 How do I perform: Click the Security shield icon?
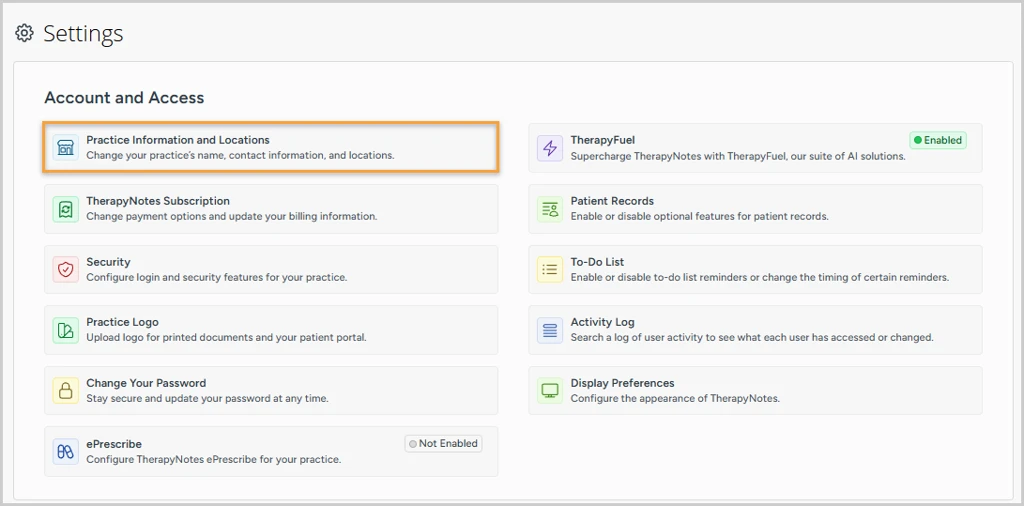coord(65,270)
